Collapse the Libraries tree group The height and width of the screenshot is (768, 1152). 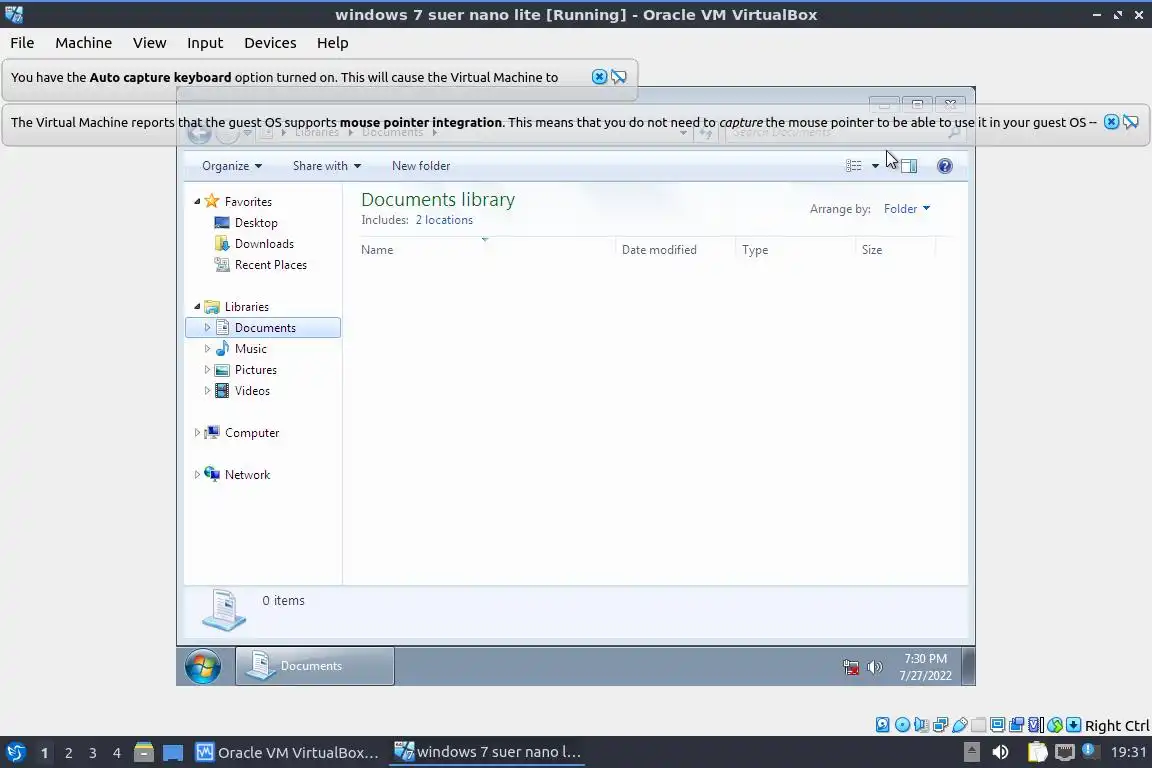point(197,306)
